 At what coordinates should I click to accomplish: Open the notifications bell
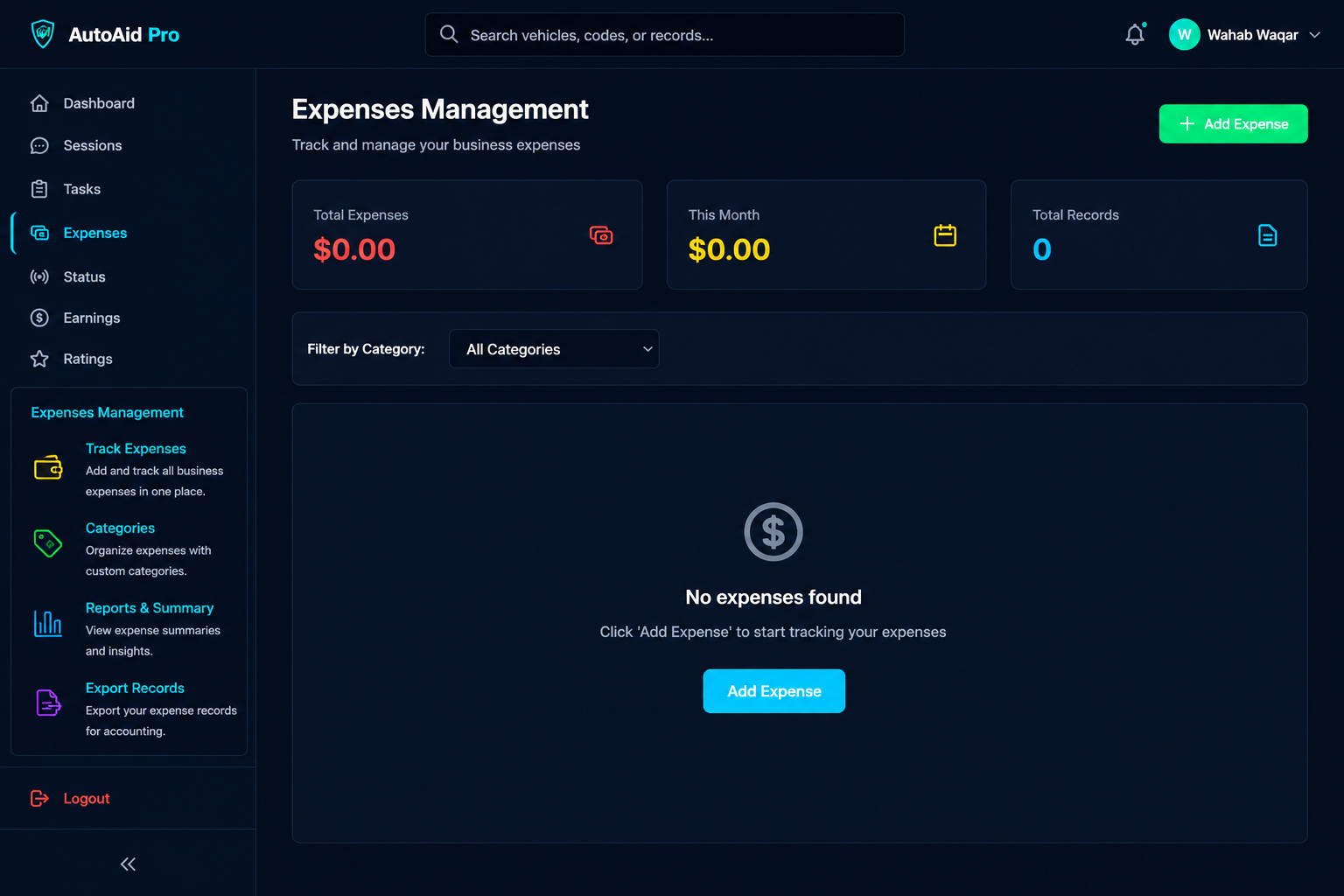point(1135,35)
